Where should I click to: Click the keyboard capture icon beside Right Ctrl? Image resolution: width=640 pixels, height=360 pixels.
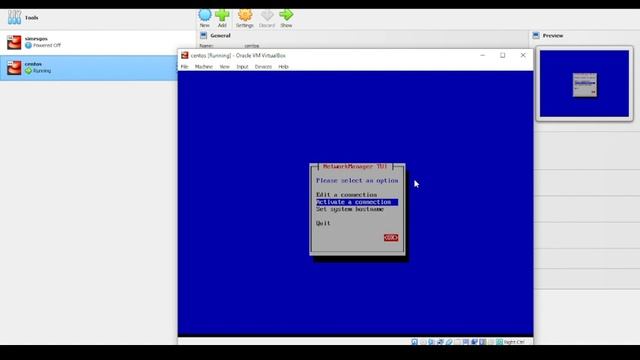pos(500,342)
